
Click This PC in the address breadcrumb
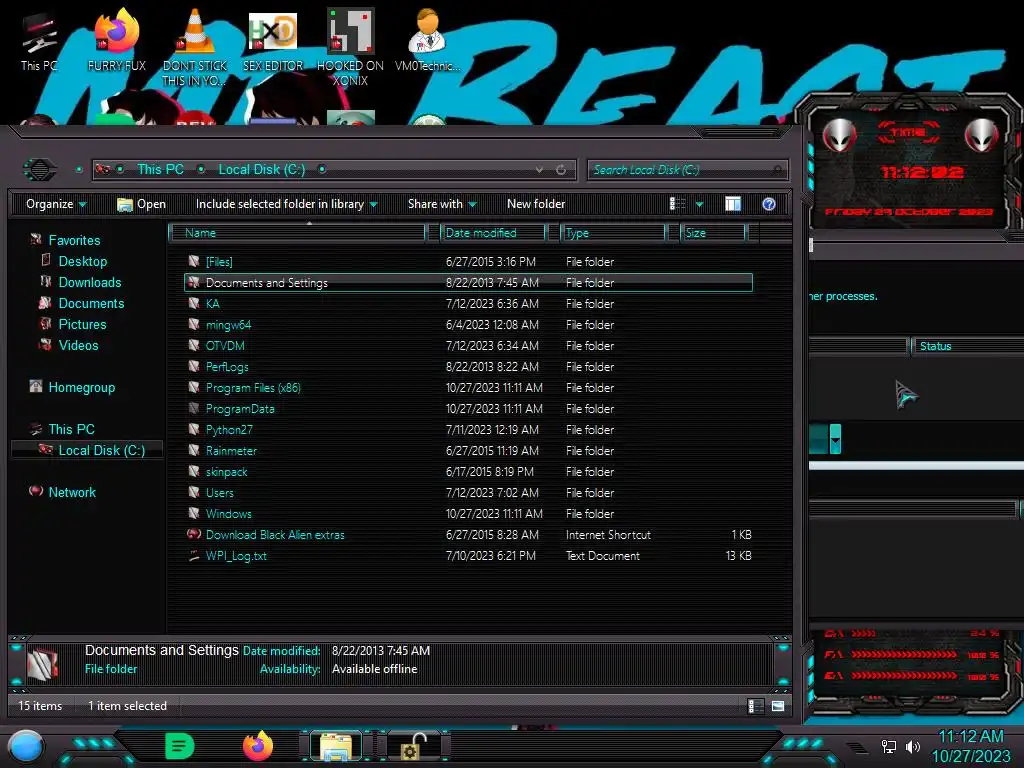click(160, 170)
